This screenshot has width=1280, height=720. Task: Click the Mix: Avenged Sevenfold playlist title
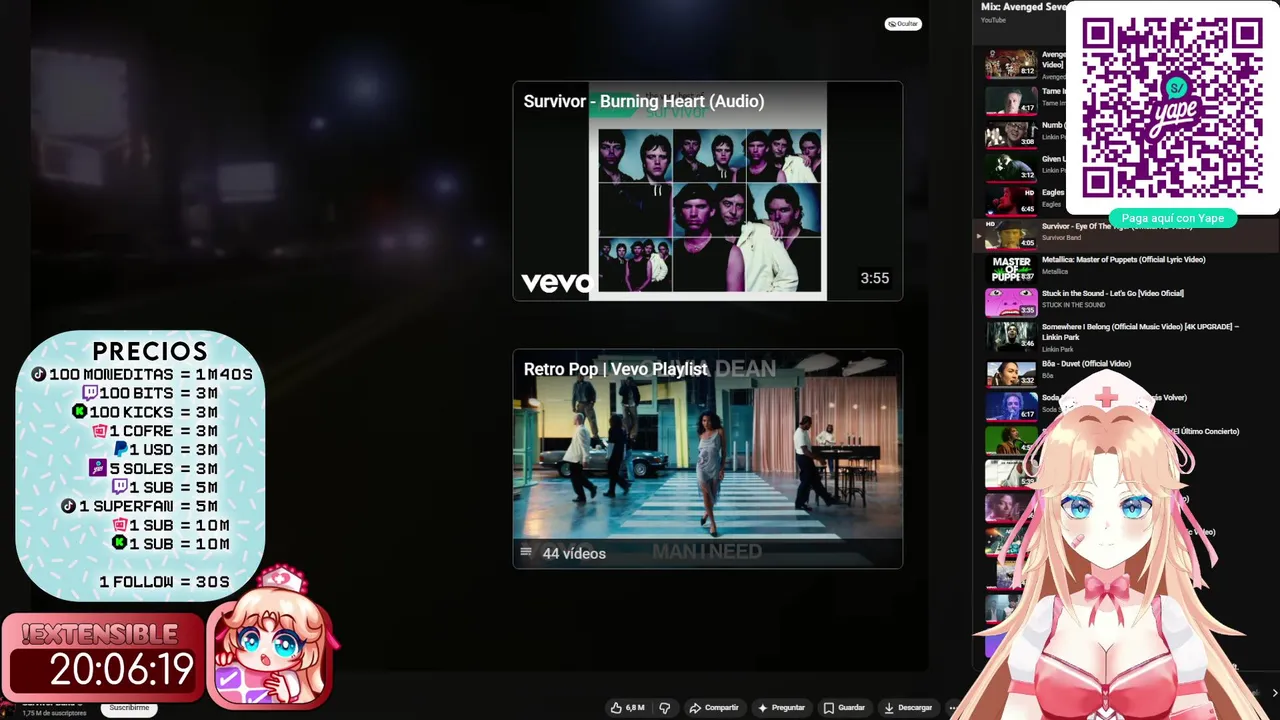[1023, 7]
